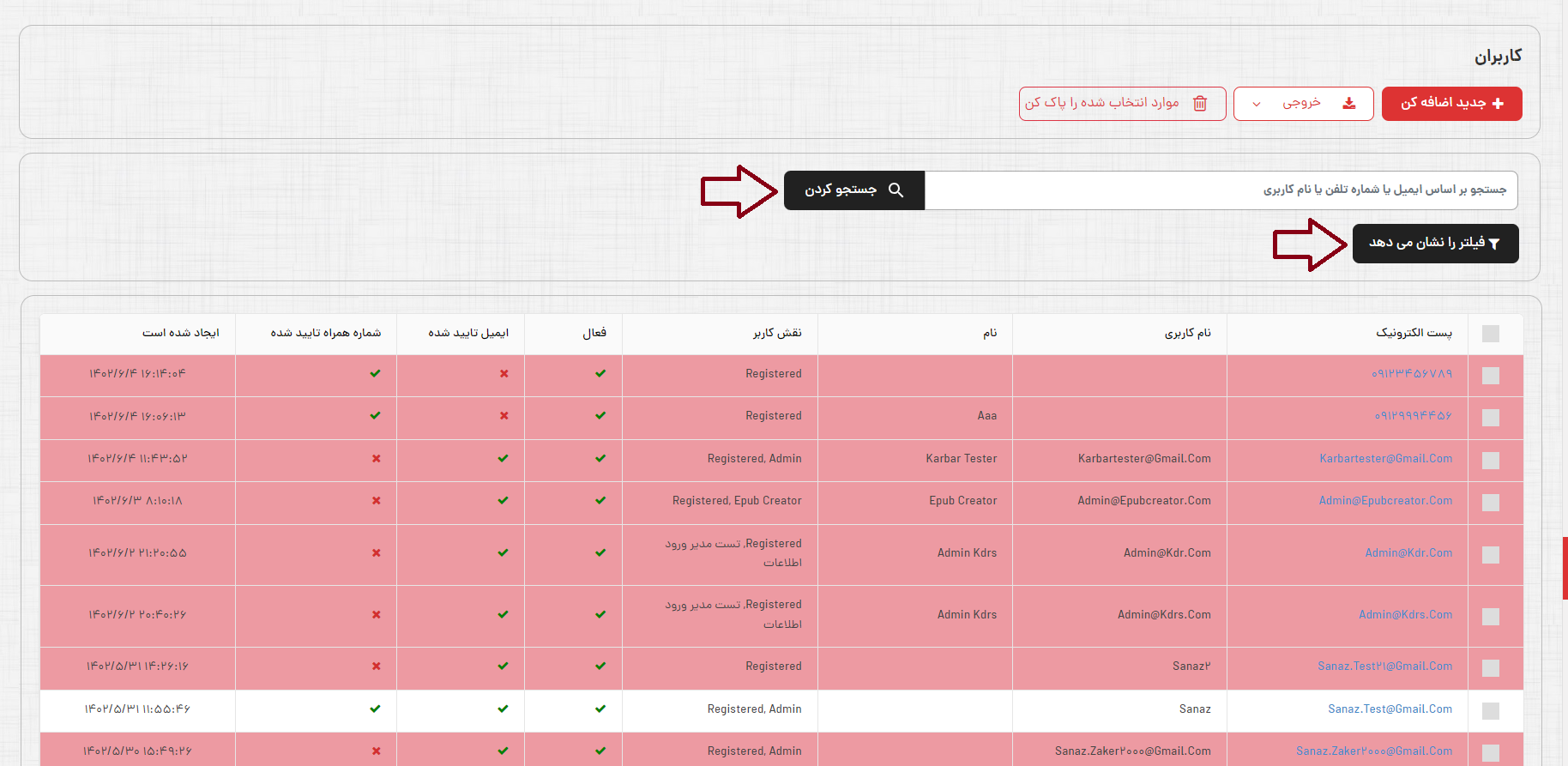Tick the checkbox for Sanaz.Test@Gmail.Com row
This screenshot has height=766, width=1568.
tap(1491, 711)
